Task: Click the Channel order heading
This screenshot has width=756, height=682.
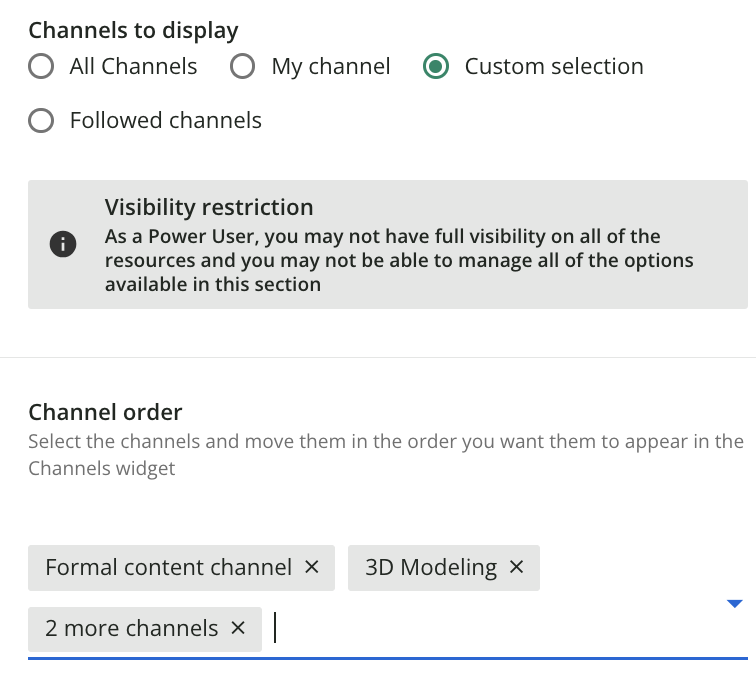Action: pyautogui.click(x=106, y=412)
